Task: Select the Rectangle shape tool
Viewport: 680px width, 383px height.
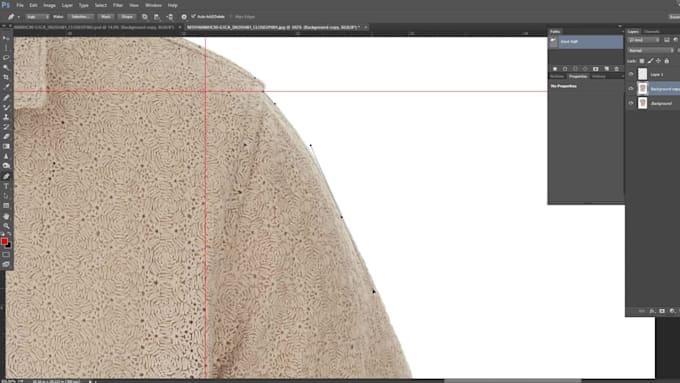Action: coord(6,206)
